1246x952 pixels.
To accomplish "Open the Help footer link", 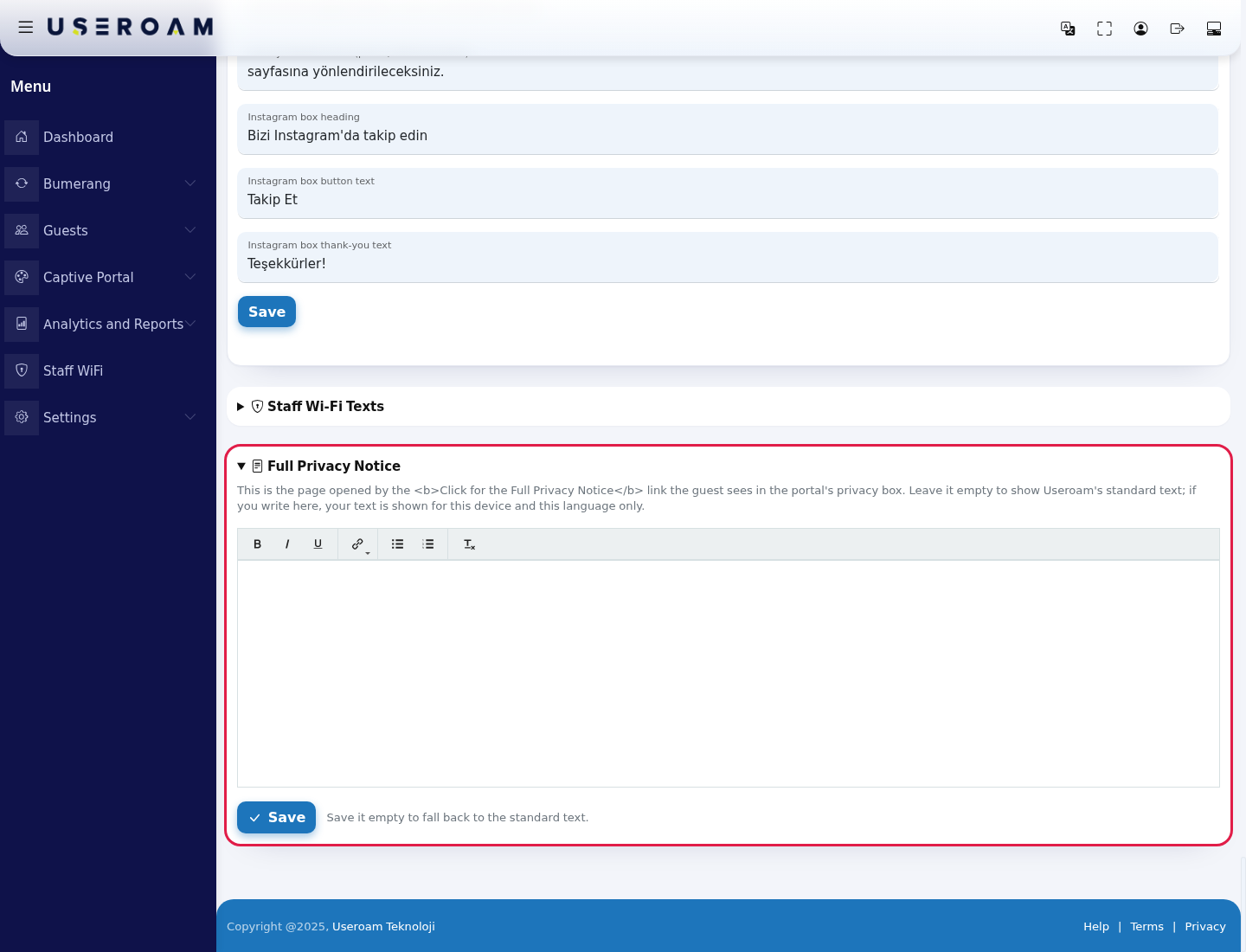I will coord(1096,927).
